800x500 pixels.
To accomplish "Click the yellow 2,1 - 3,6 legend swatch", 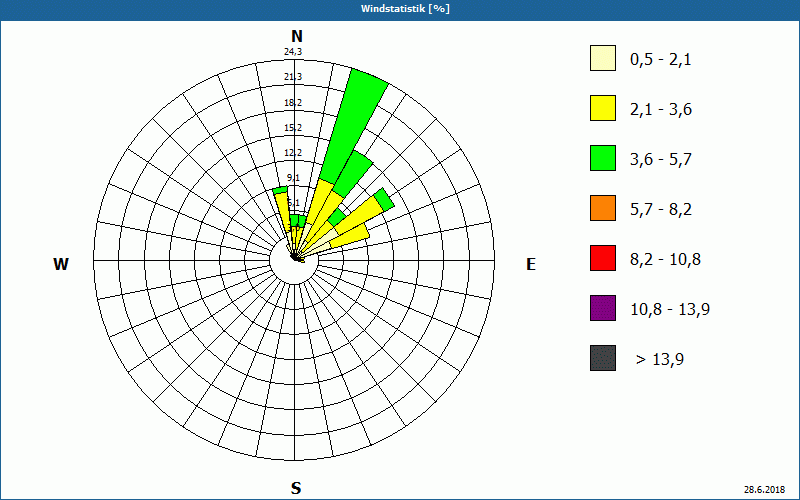I will coord(603,108).
